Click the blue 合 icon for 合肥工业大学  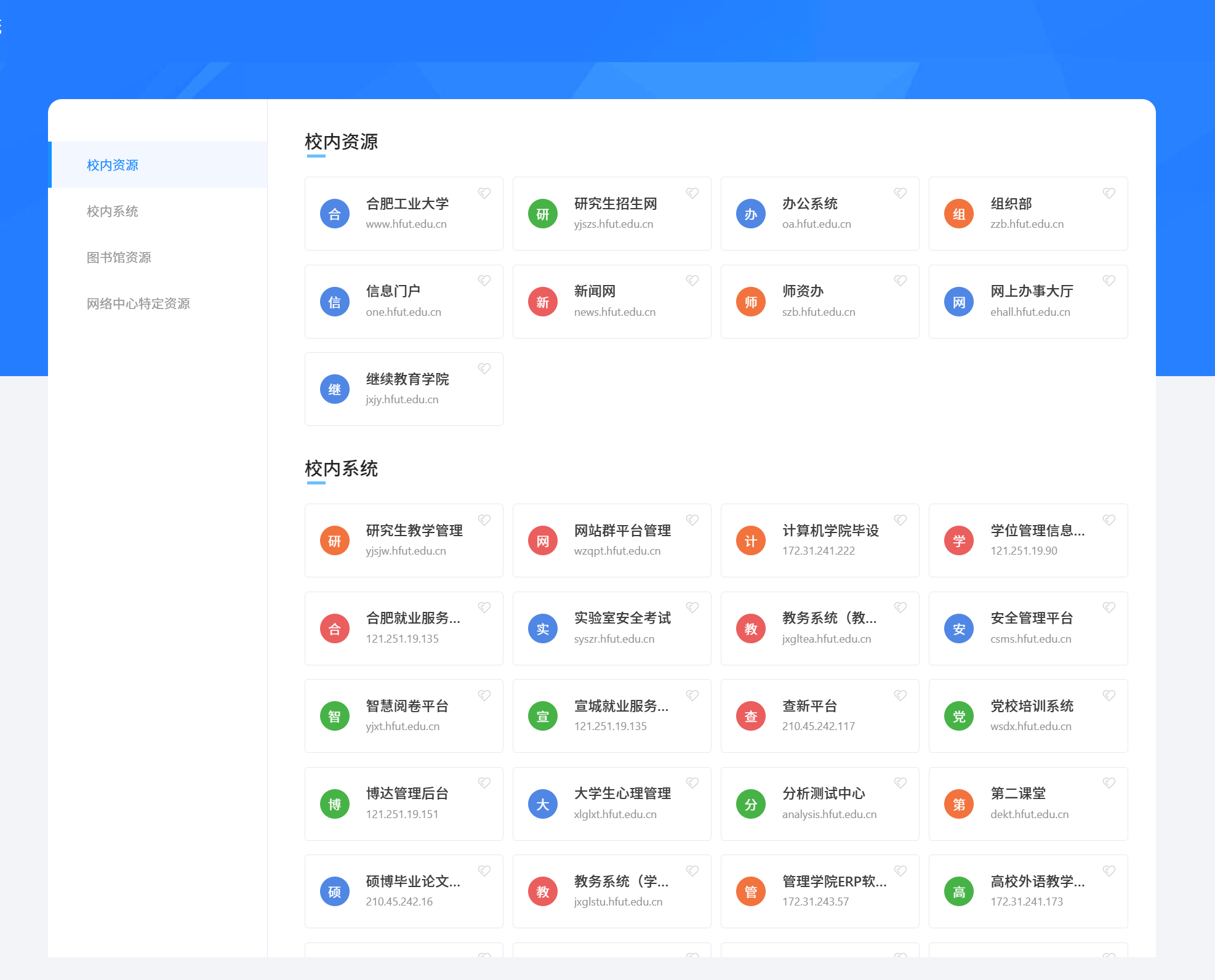click(x=334, y=214)
